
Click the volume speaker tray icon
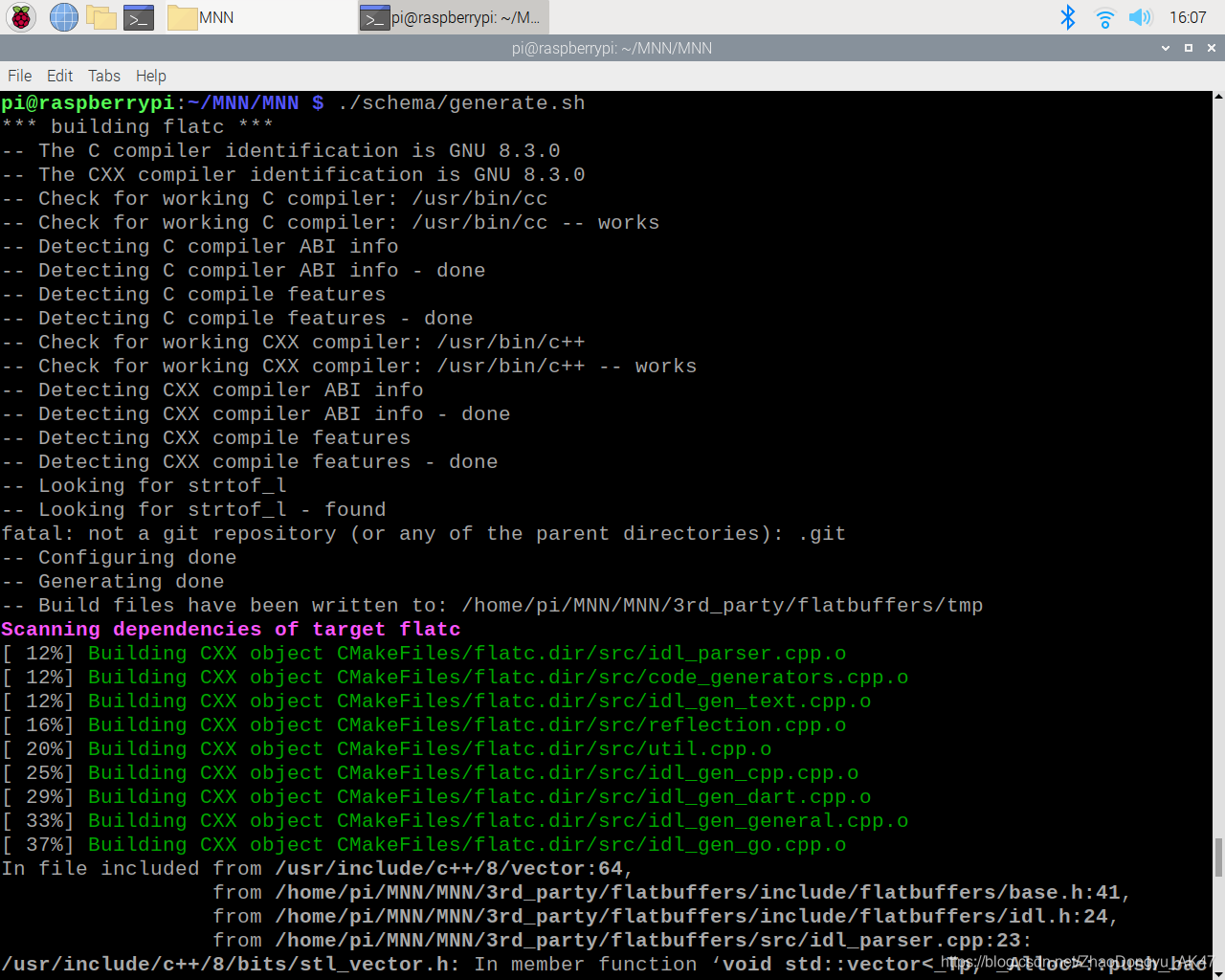click(1140, 17)
